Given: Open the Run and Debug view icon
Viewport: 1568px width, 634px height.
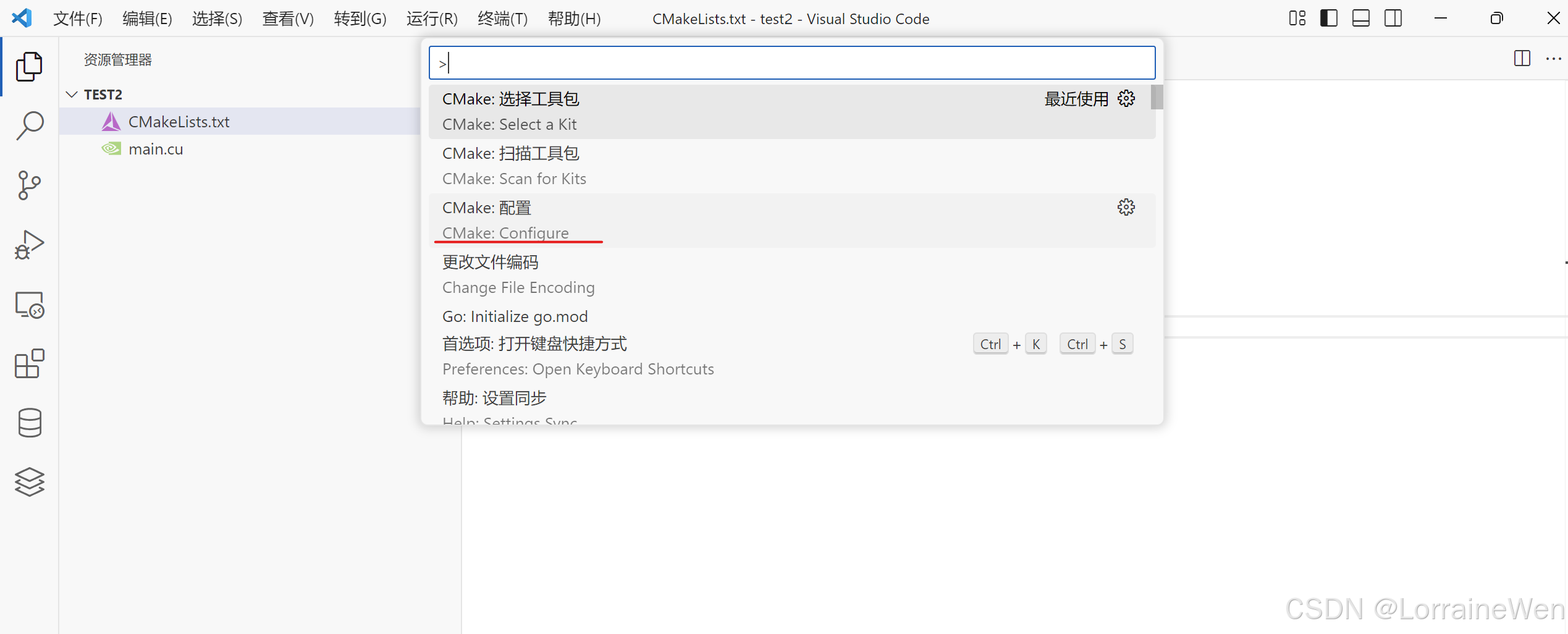Looking at the screenshot, I should point(29,245).
